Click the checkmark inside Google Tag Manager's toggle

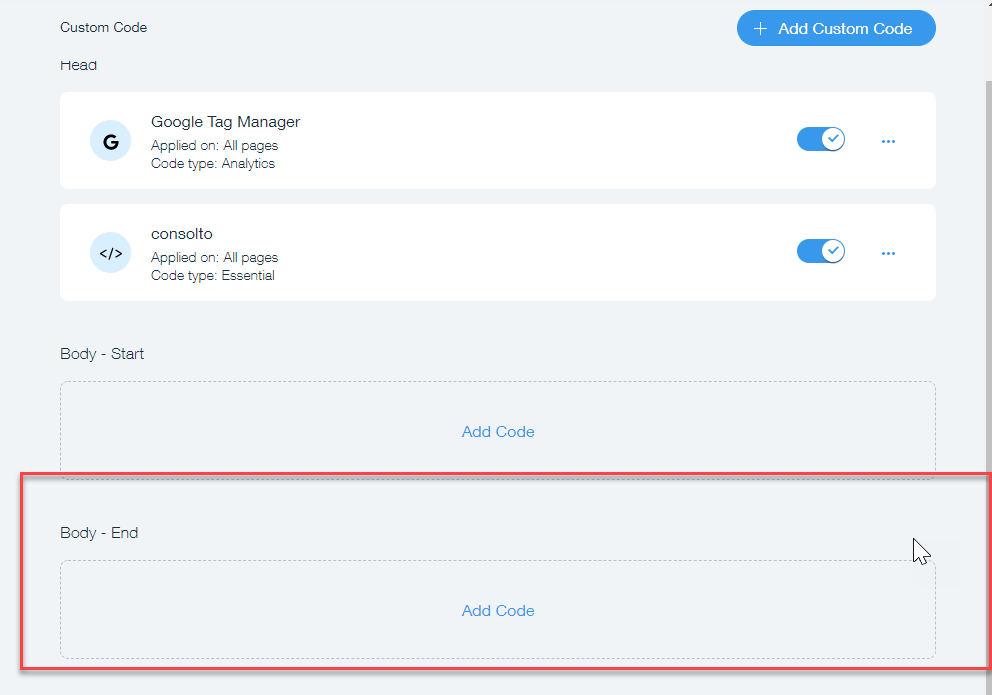[x=831, y=139]
